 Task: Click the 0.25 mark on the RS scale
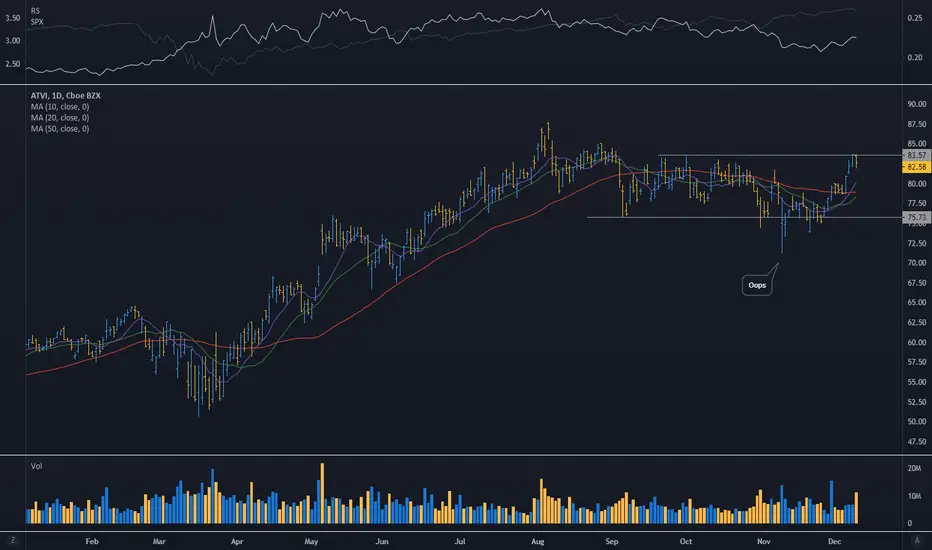click(915, 18)
